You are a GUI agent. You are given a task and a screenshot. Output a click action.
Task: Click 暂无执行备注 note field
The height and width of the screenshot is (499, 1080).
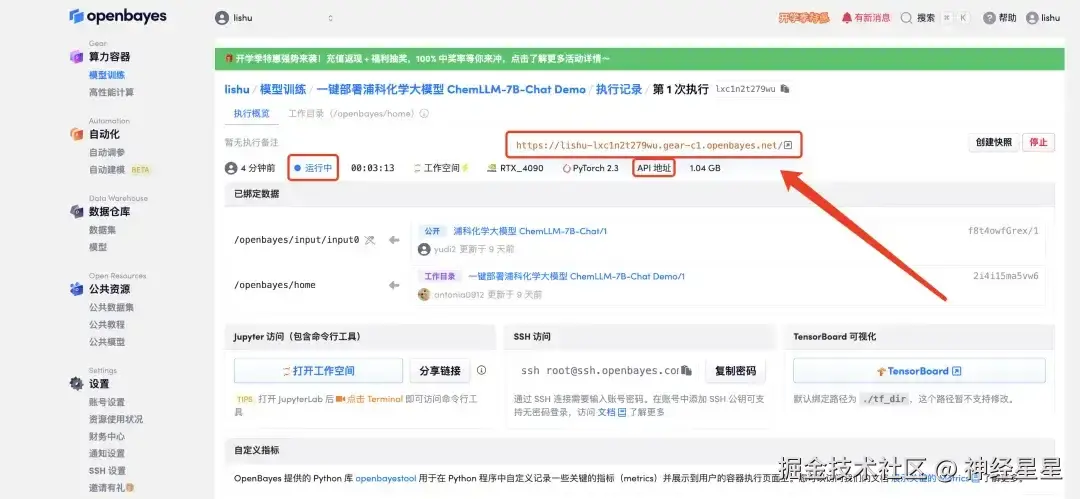point(251,143)
